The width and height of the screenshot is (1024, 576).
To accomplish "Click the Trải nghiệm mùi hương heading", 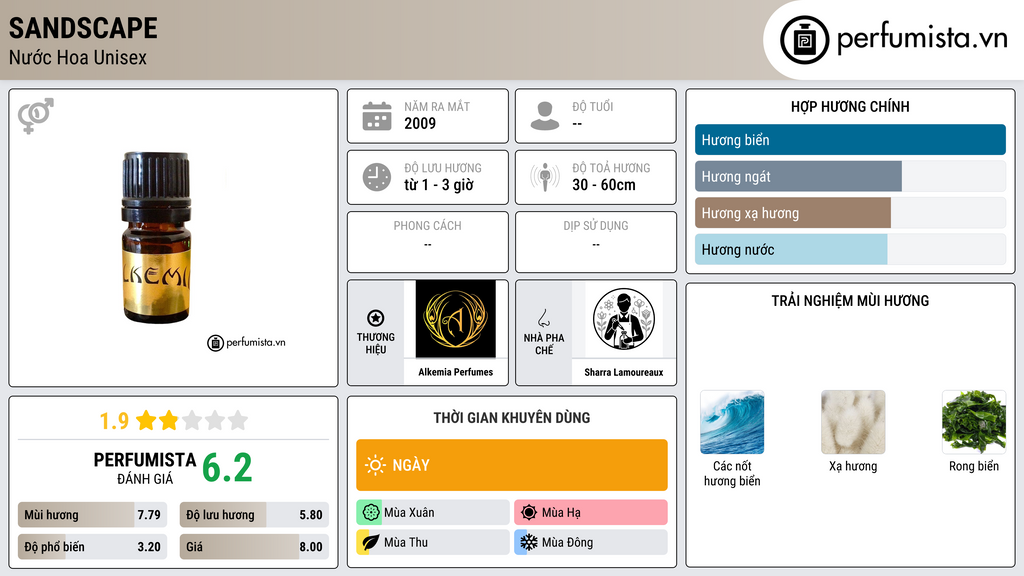I will click(x=850, y=301).
